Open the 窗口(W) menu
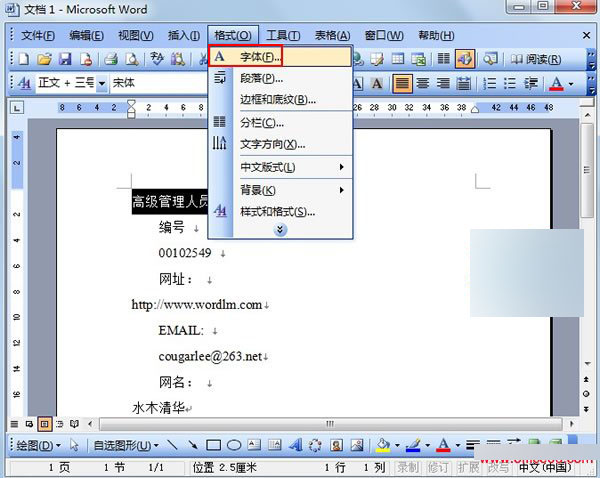 click(x=384, y=36)
